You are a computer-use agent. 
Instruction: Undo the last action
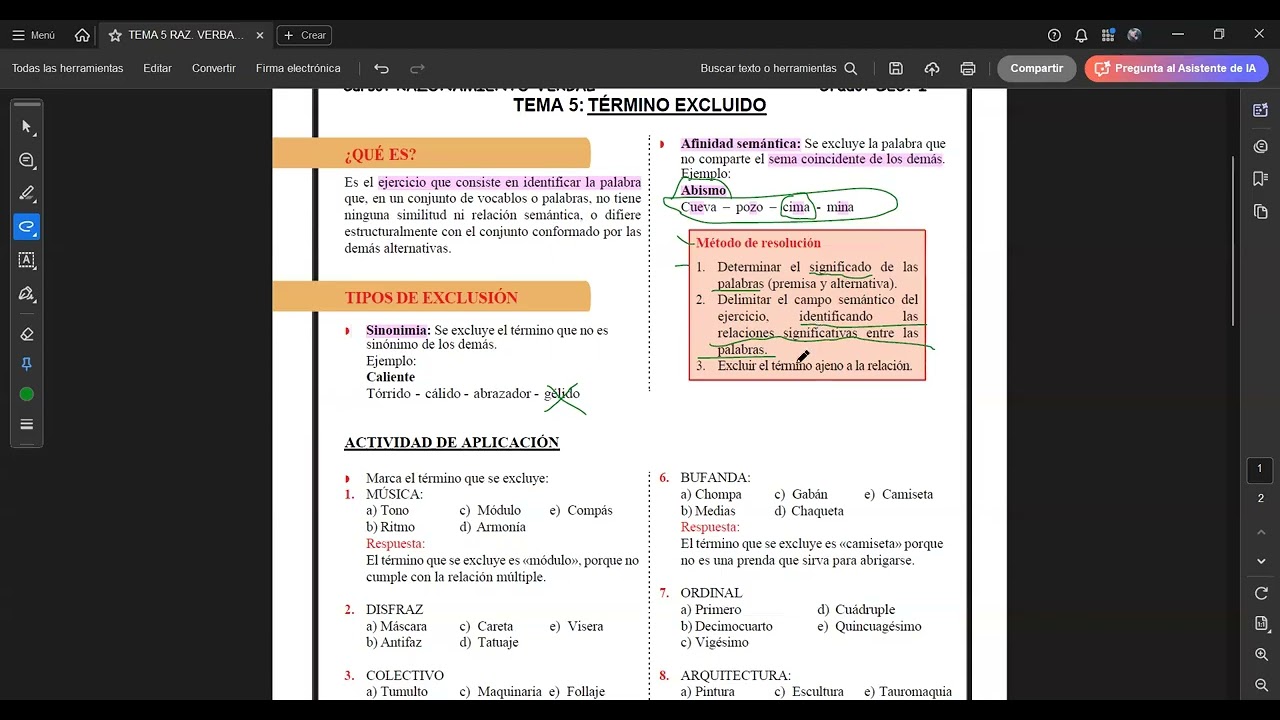click(381, 69)
